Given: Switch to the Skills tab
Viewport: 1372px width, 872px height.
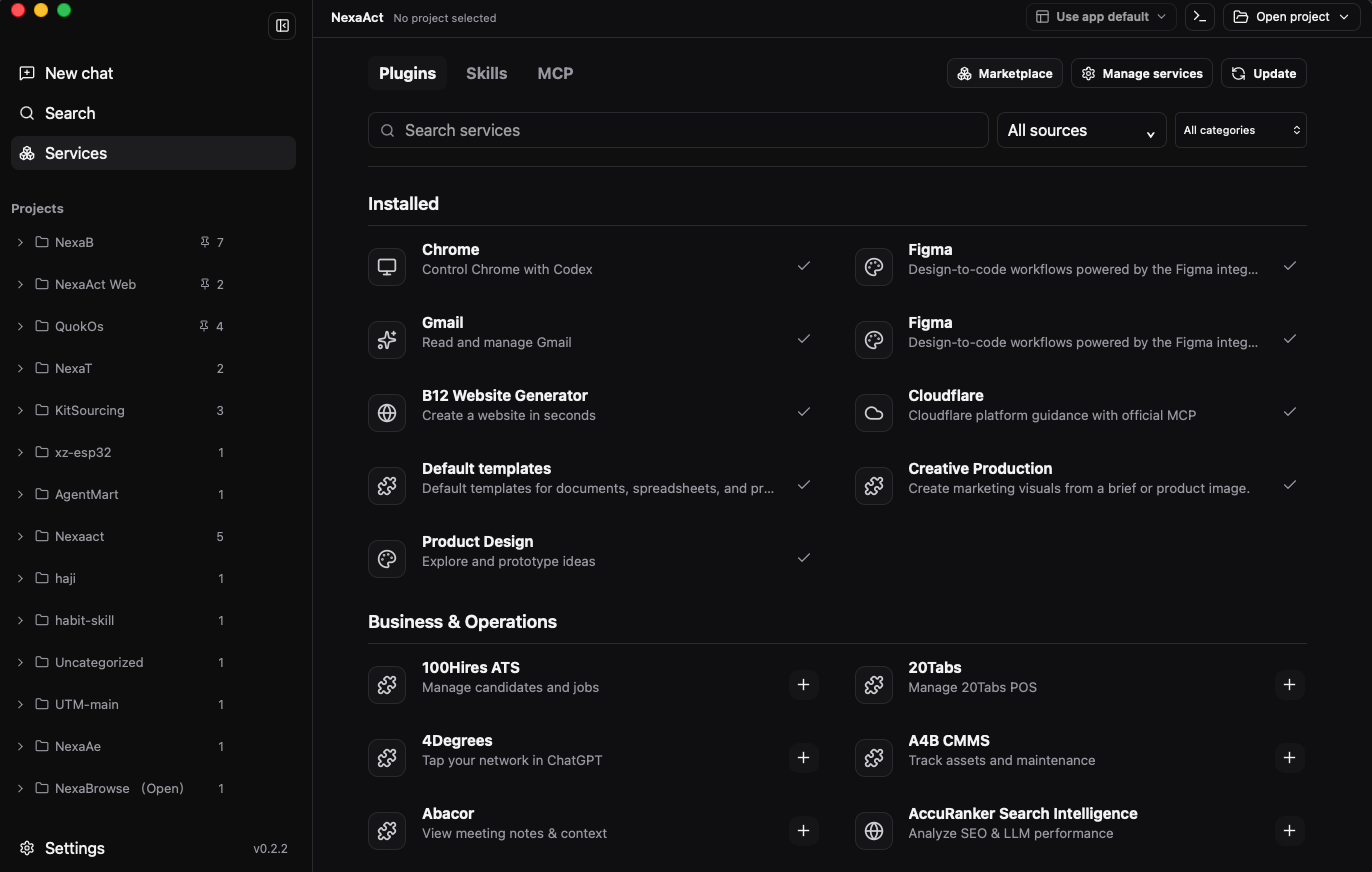Looking at the screenshot, I should tap(486, 73).
